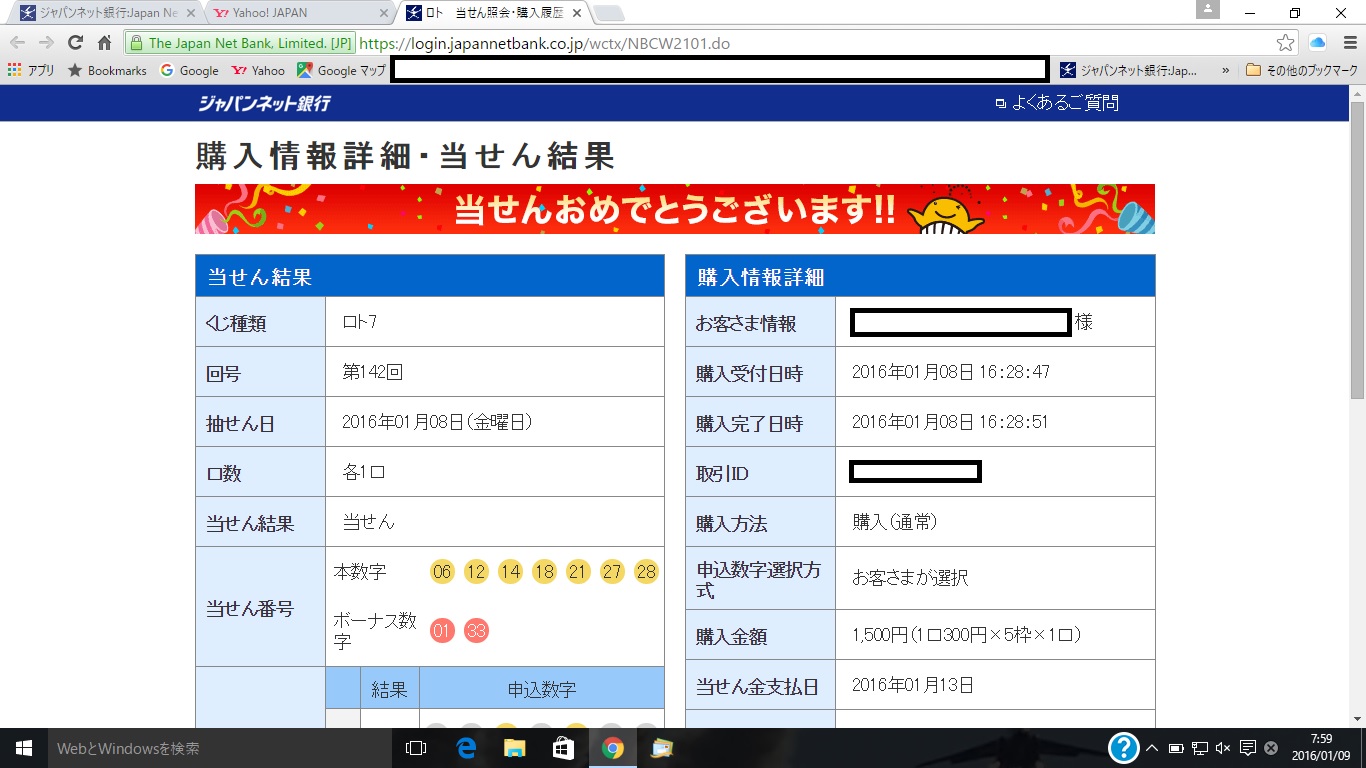Viewport: 1366px width, 768px height.
Task: Click the 購入(通常) purchase method value
Action: tap(895, 522)
